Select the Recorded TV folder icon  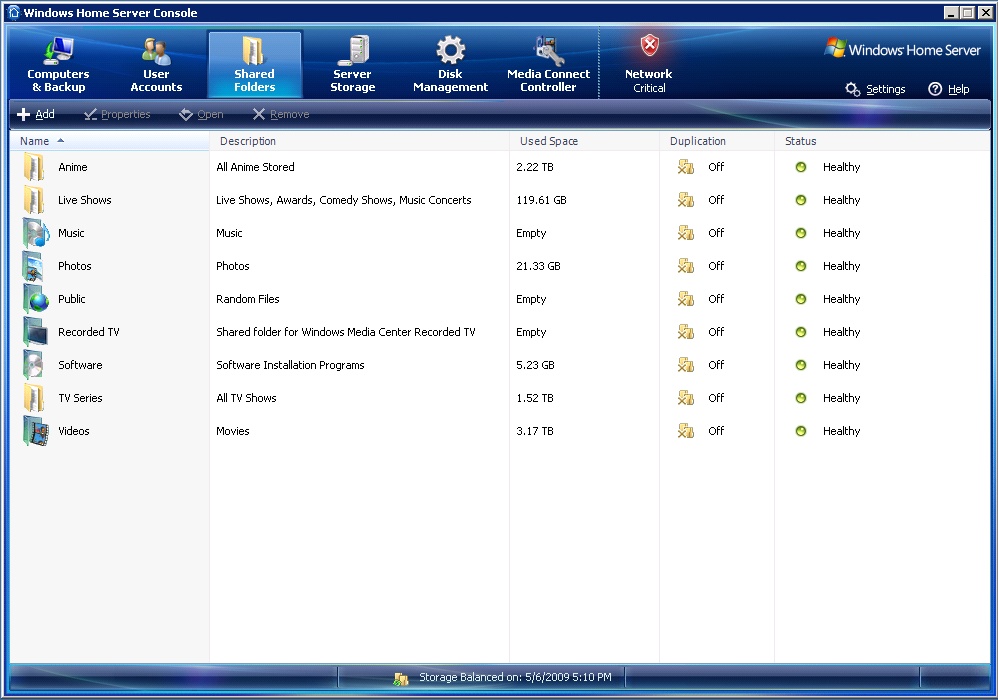point(35,332)
